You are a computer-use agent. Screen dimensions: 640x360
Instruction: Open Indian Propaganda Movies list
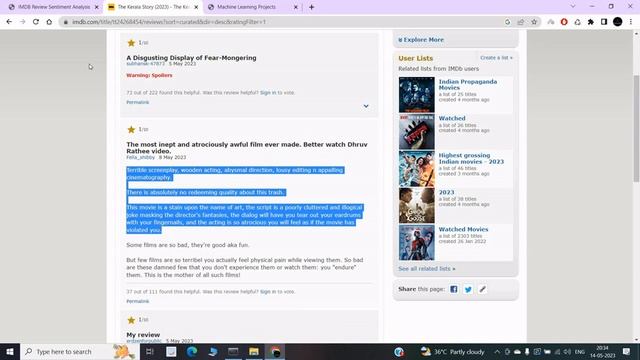[x=468, y=84]
